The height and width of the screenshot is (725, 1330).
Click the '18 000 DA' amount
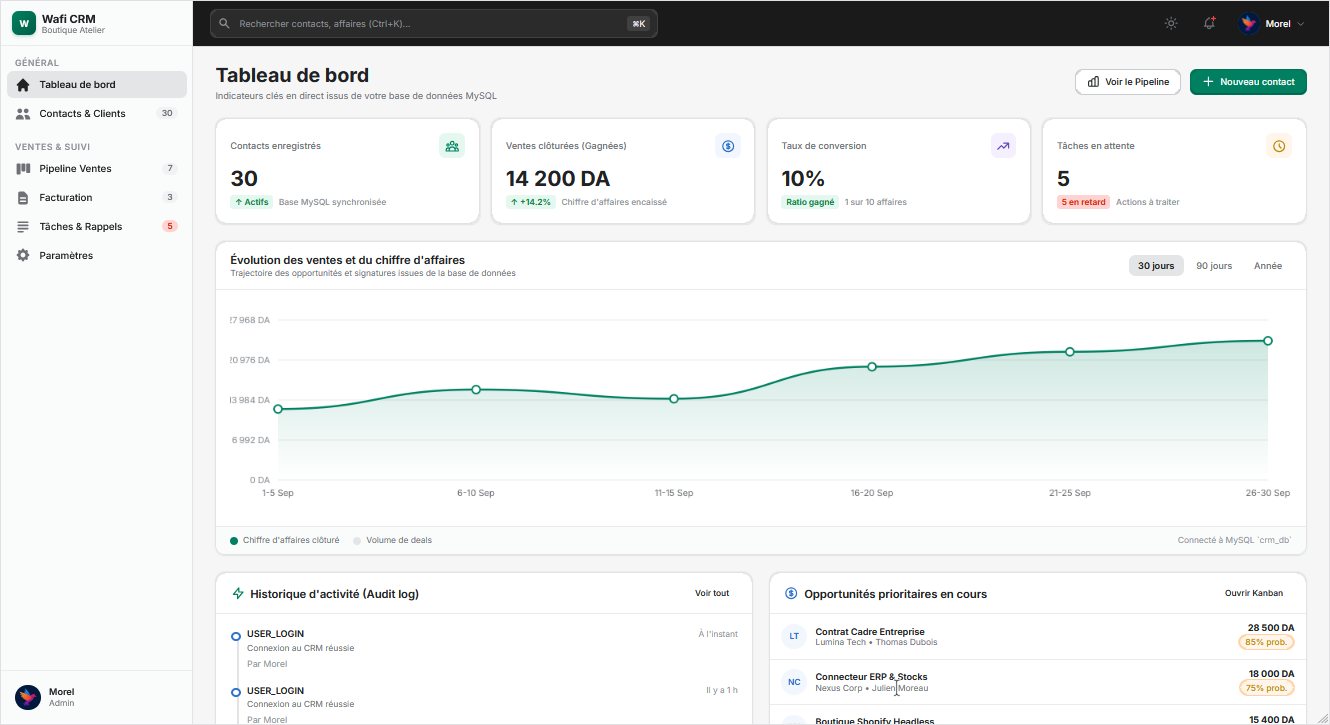pyautogui.click(x=1271, y=674)
